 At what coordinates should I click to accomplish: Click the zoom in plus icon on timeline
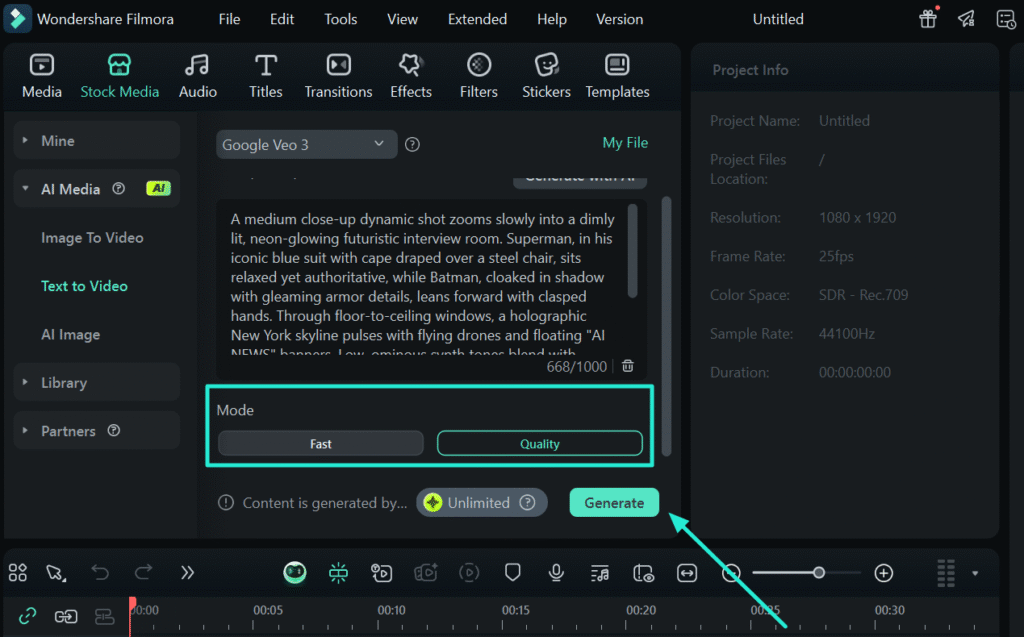[x=883, y=573]
